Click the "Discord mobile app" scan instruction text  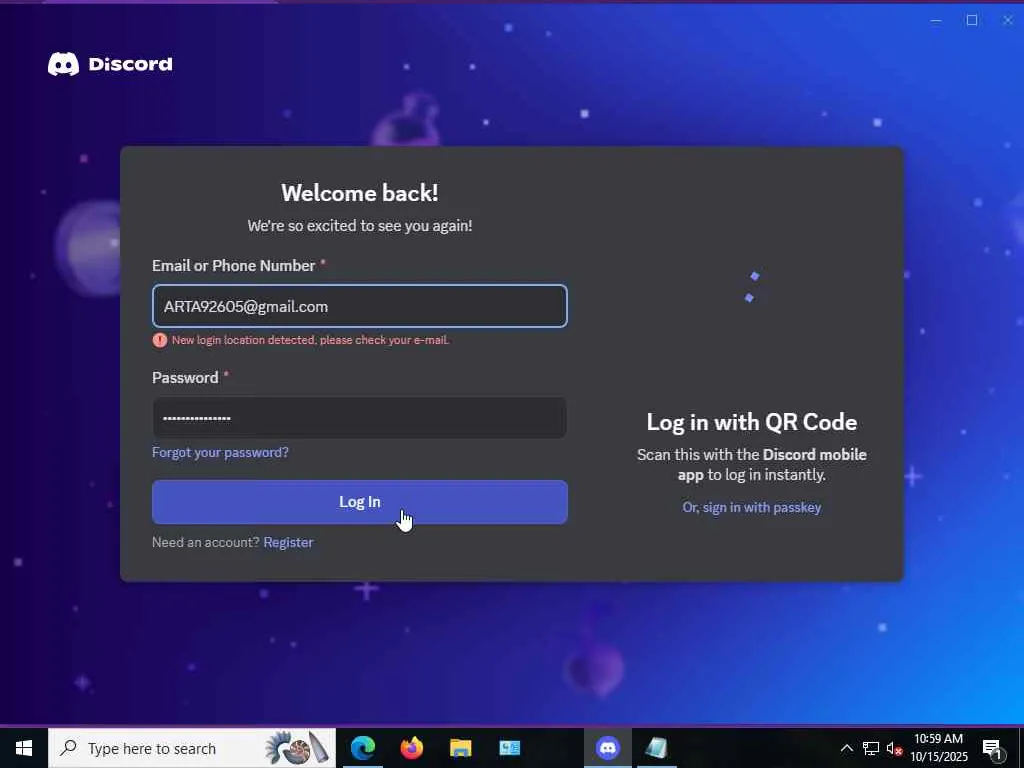(x=752, y=464)
